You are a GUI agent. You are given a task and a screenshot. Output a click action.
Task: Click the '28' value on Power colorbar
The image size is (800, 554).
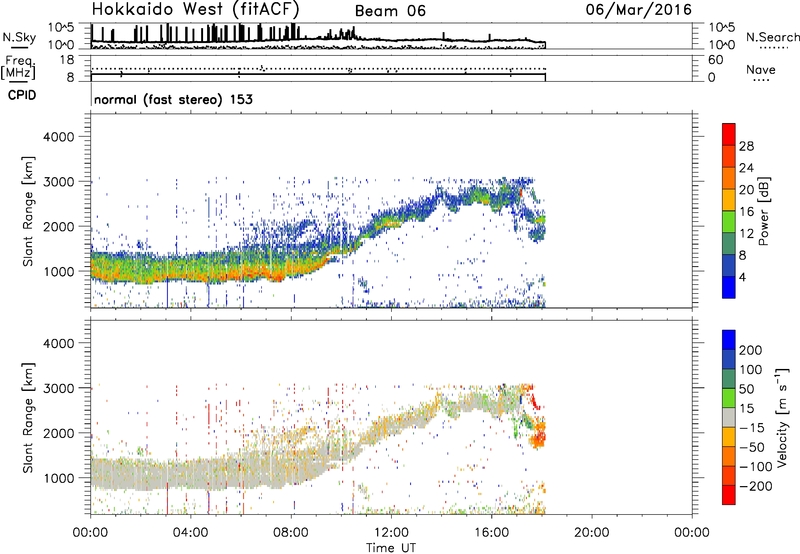point(746,146)
